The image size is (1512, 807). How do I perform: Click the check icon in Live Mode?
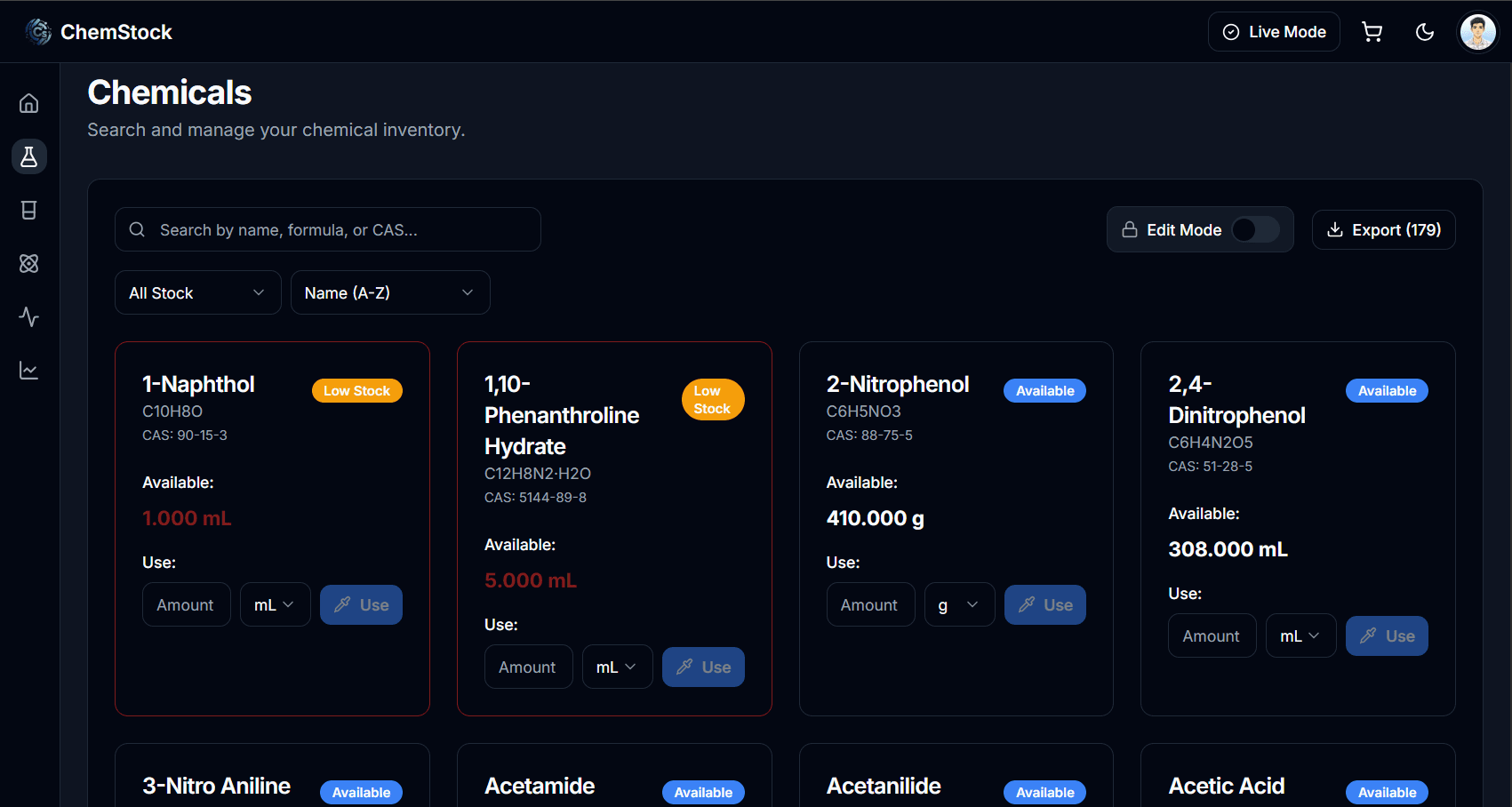pos(1231,32)
